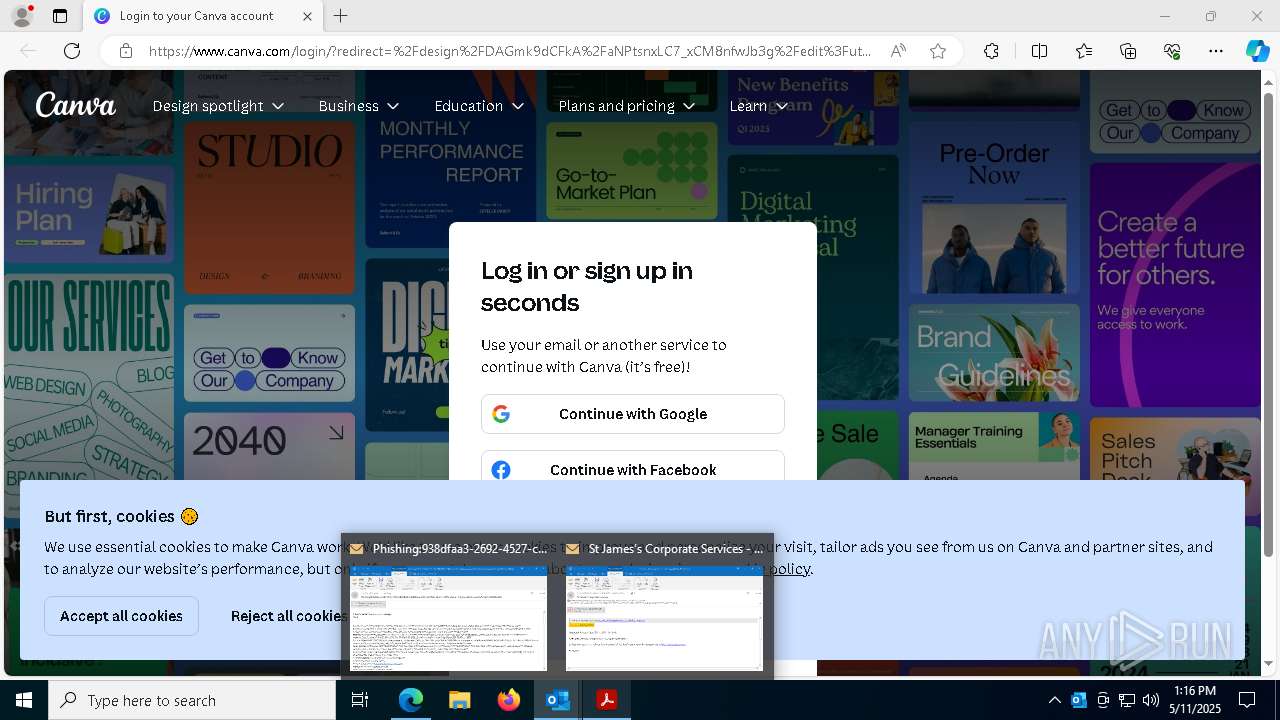Go back in browser
This screenshot has height=720, width=1280.
(29, 51)
